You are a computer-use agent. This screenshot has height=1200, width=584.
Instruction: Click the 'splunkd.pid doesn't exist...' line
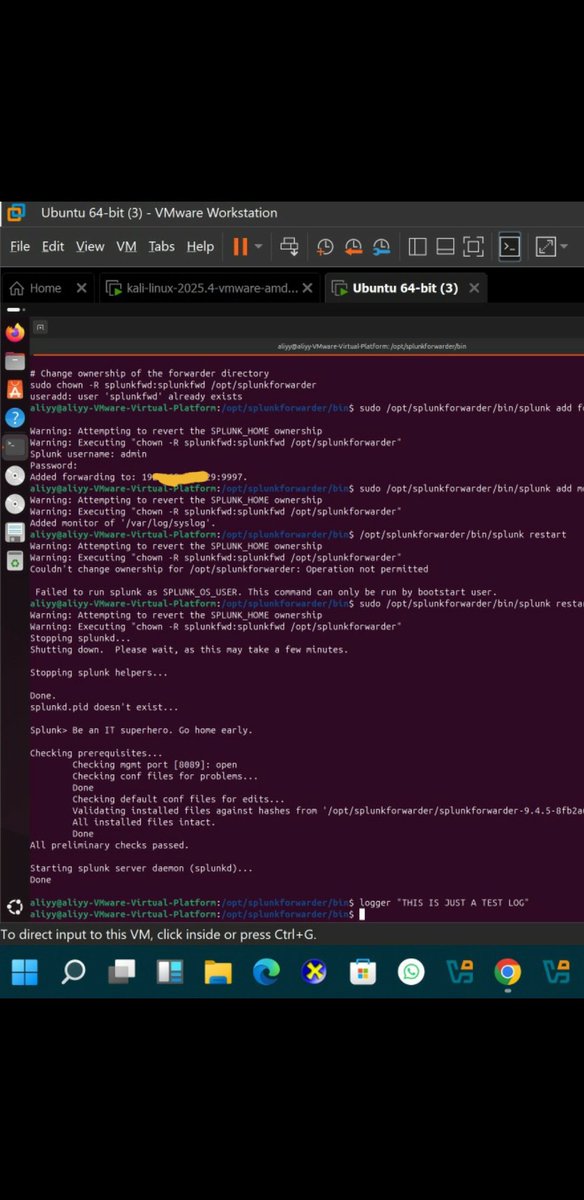[x=103, y=707]
